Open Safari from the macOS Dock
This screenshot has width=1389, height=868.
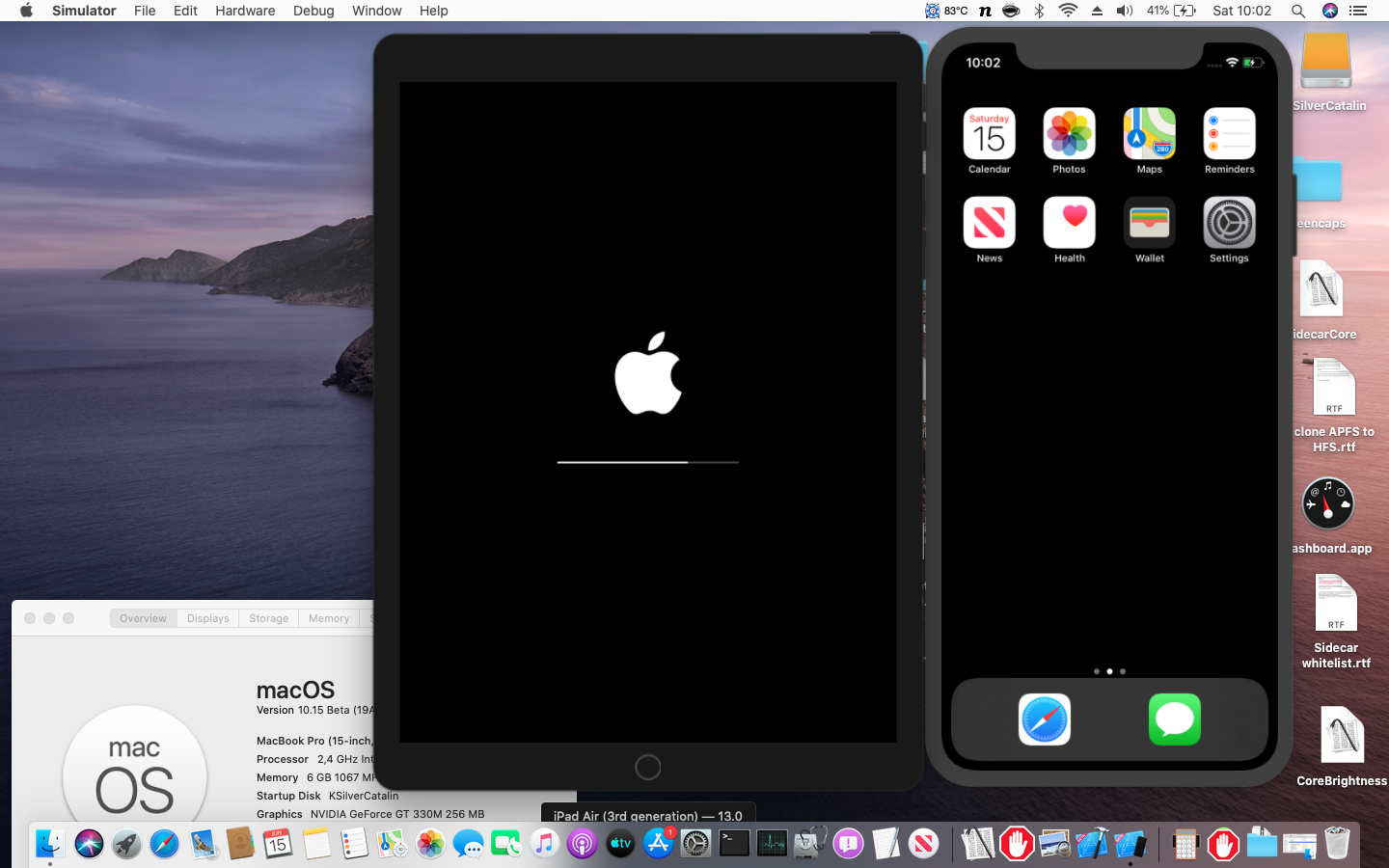[x=164, y=844]
